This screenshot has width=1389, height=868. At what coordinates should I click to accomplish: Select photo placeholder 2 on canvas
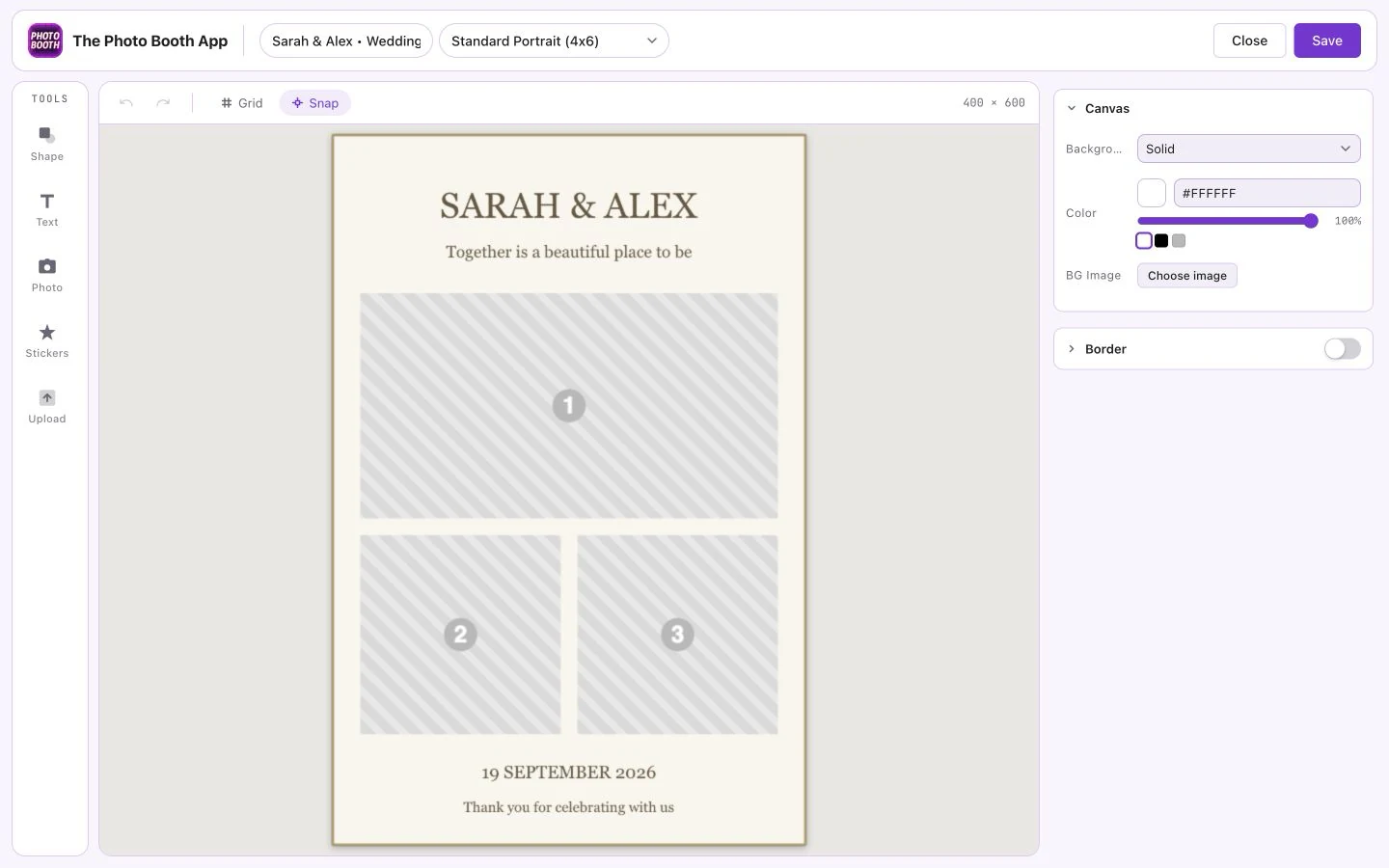pyautogui.click(x=460, y=635)
